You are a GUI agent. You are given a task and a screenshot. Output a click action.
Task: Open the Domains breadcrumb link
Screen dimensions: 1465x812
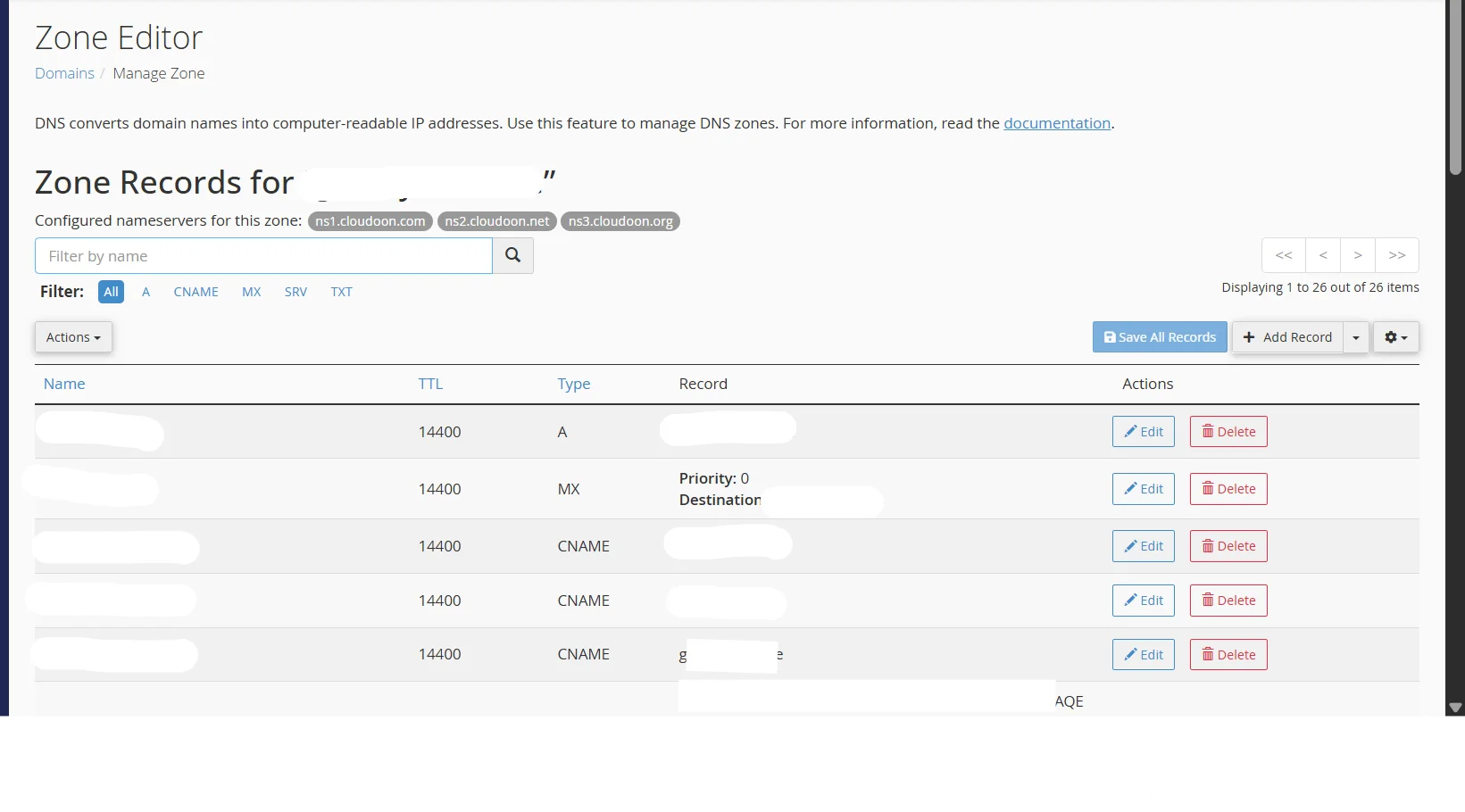[x=63, y=73]
